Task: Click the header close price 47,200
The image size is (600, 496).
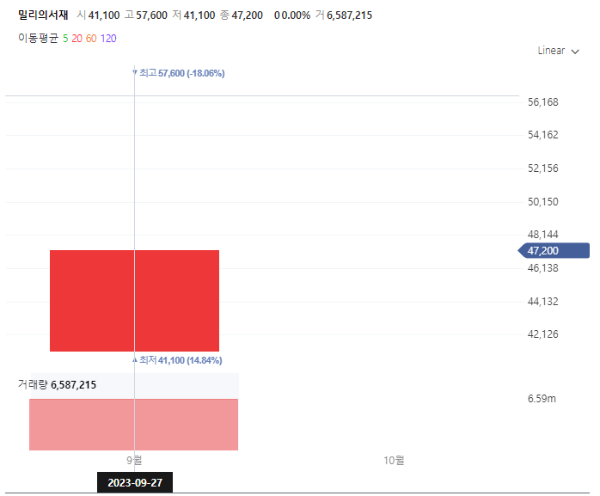Action: tap(247, 15)
